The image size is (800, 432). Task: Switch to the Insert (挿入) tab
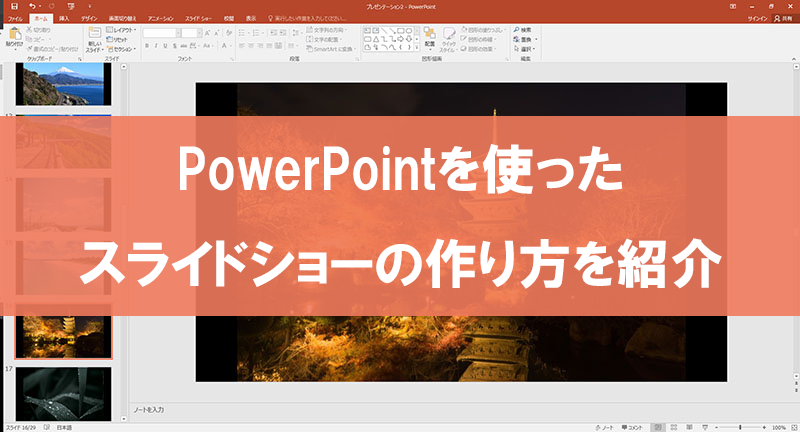click(64, 18)
